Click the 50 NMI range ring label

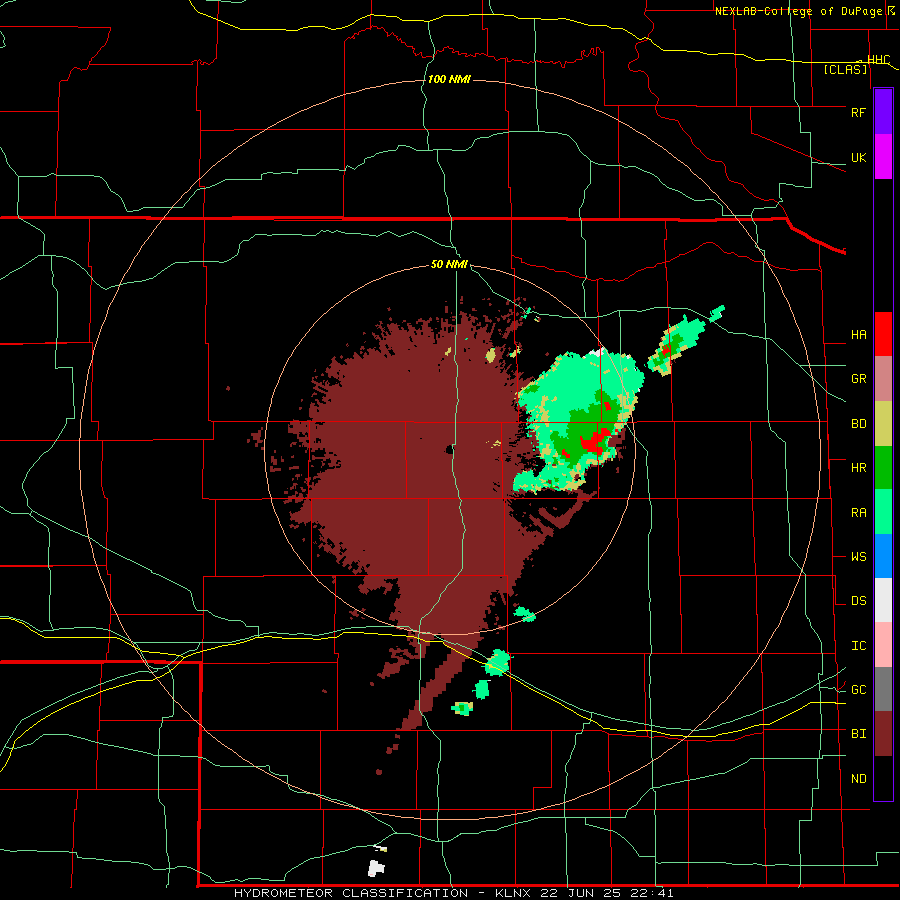click(x=449, y=264)
